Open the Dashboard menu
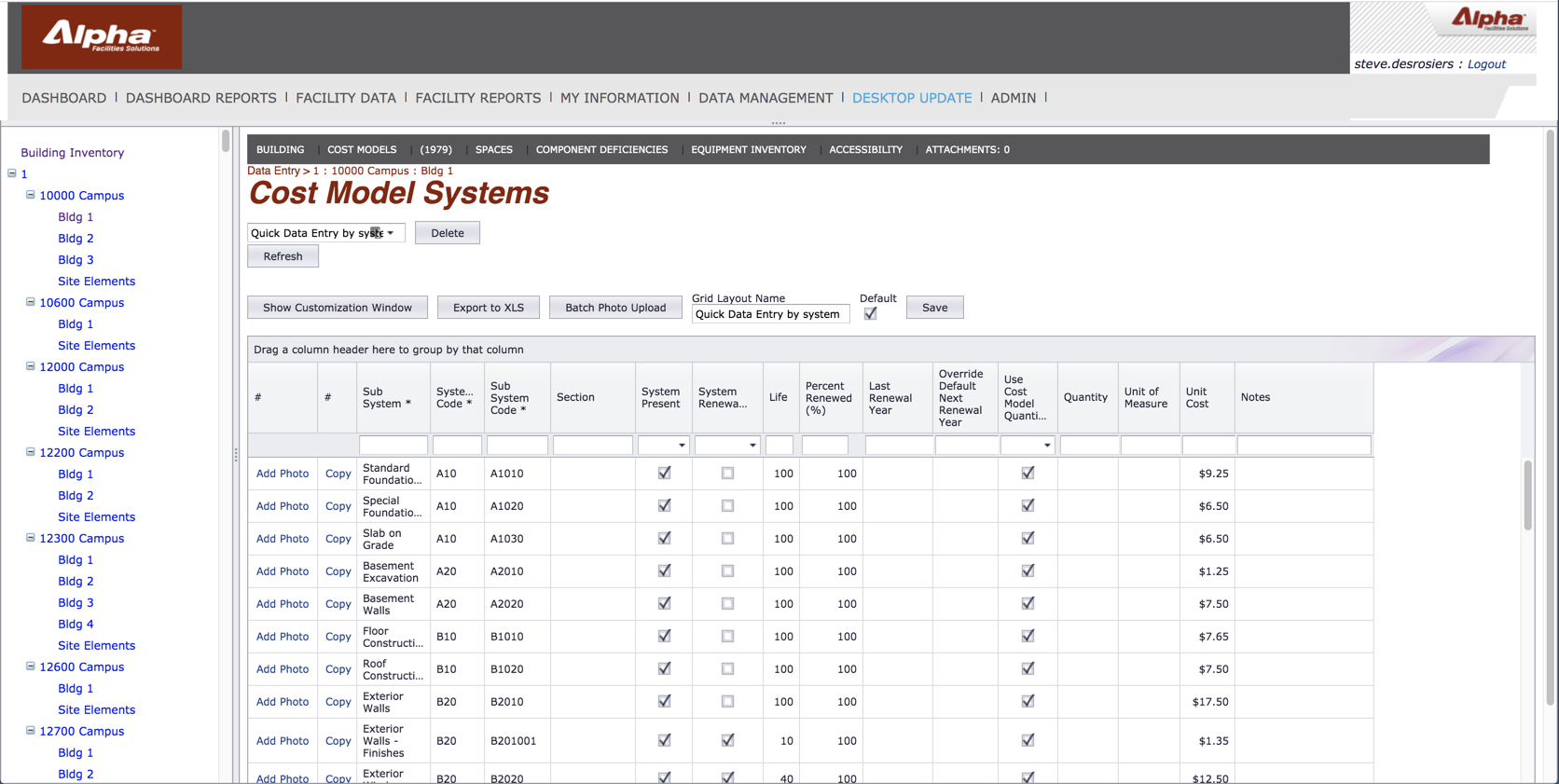 point(64,98)
